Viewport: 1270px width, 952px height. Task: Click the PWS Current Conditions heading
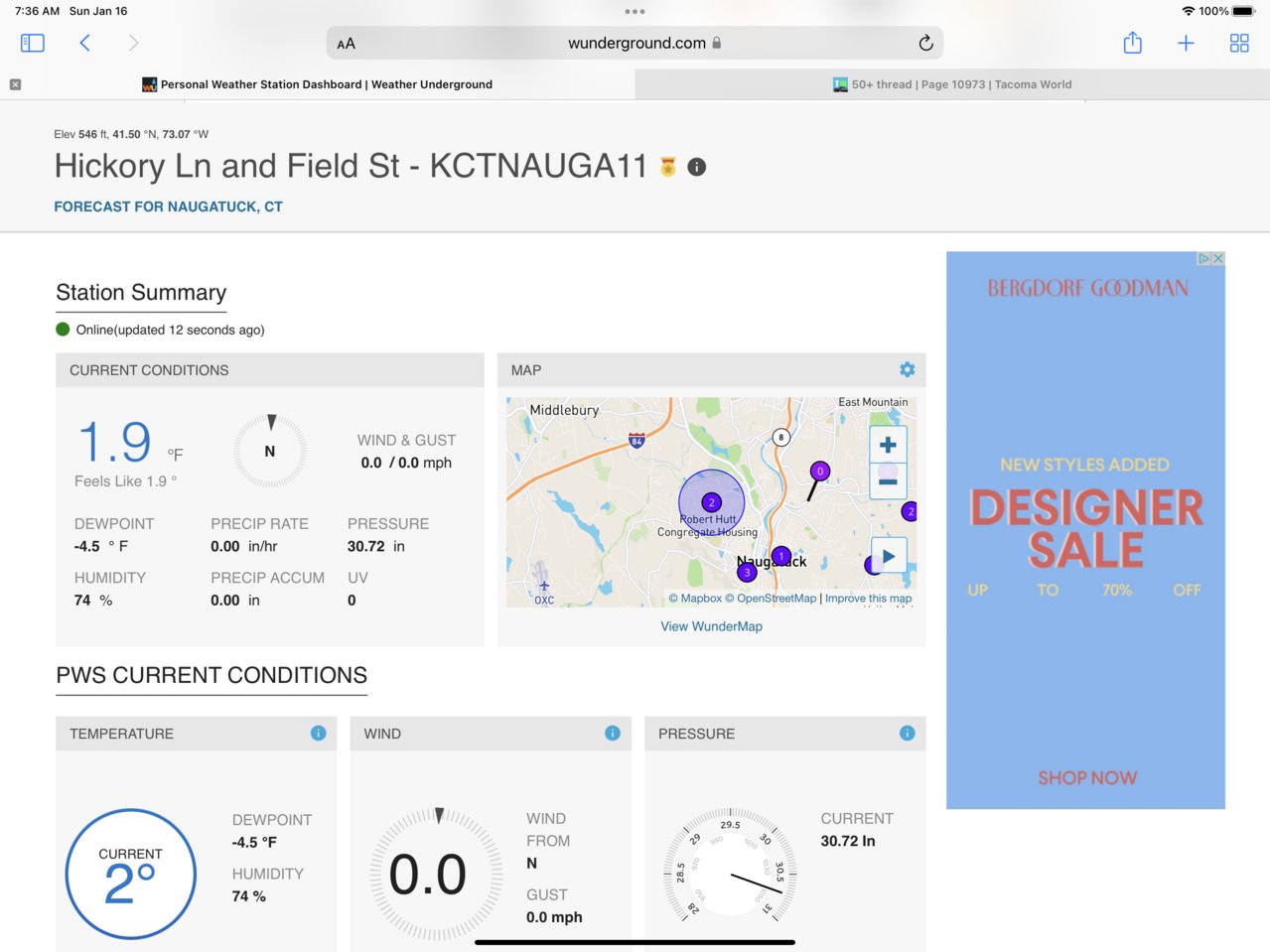212,675
